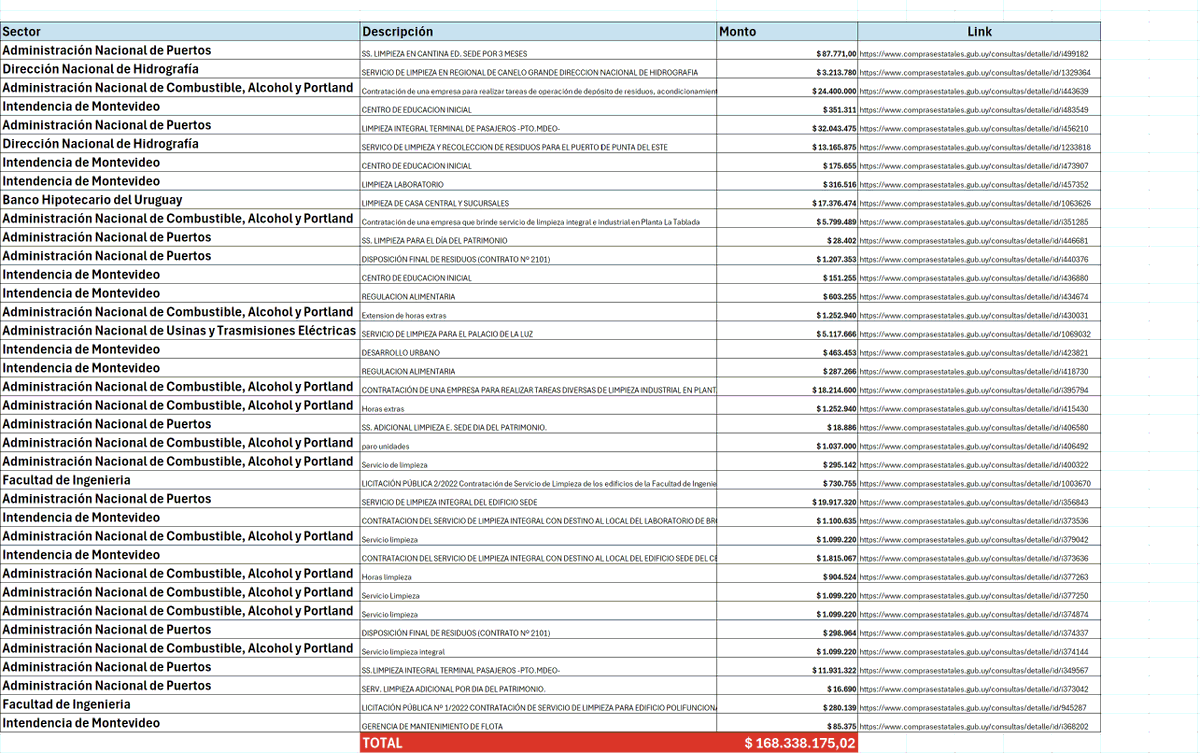Image resolution: width=1200 pixels, height=753 pixels.
Task: Click the Monto column header
Action: pos(787,32)
